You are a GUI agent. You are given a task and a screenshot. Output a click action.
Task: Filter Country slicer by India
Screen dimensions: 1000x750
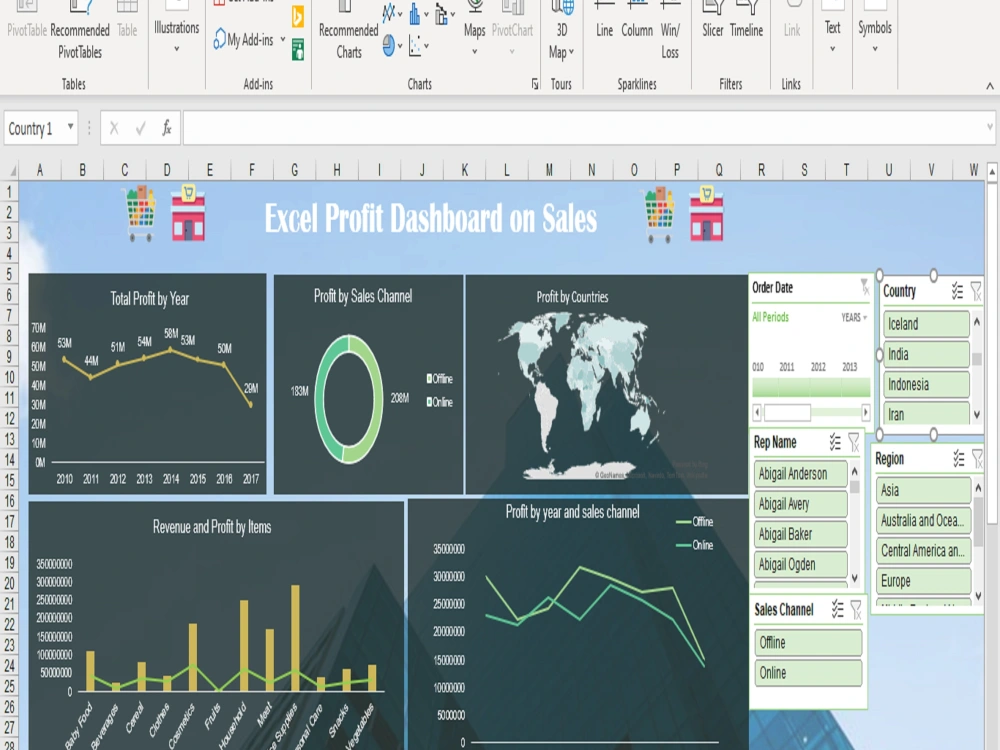coord(927,355)
